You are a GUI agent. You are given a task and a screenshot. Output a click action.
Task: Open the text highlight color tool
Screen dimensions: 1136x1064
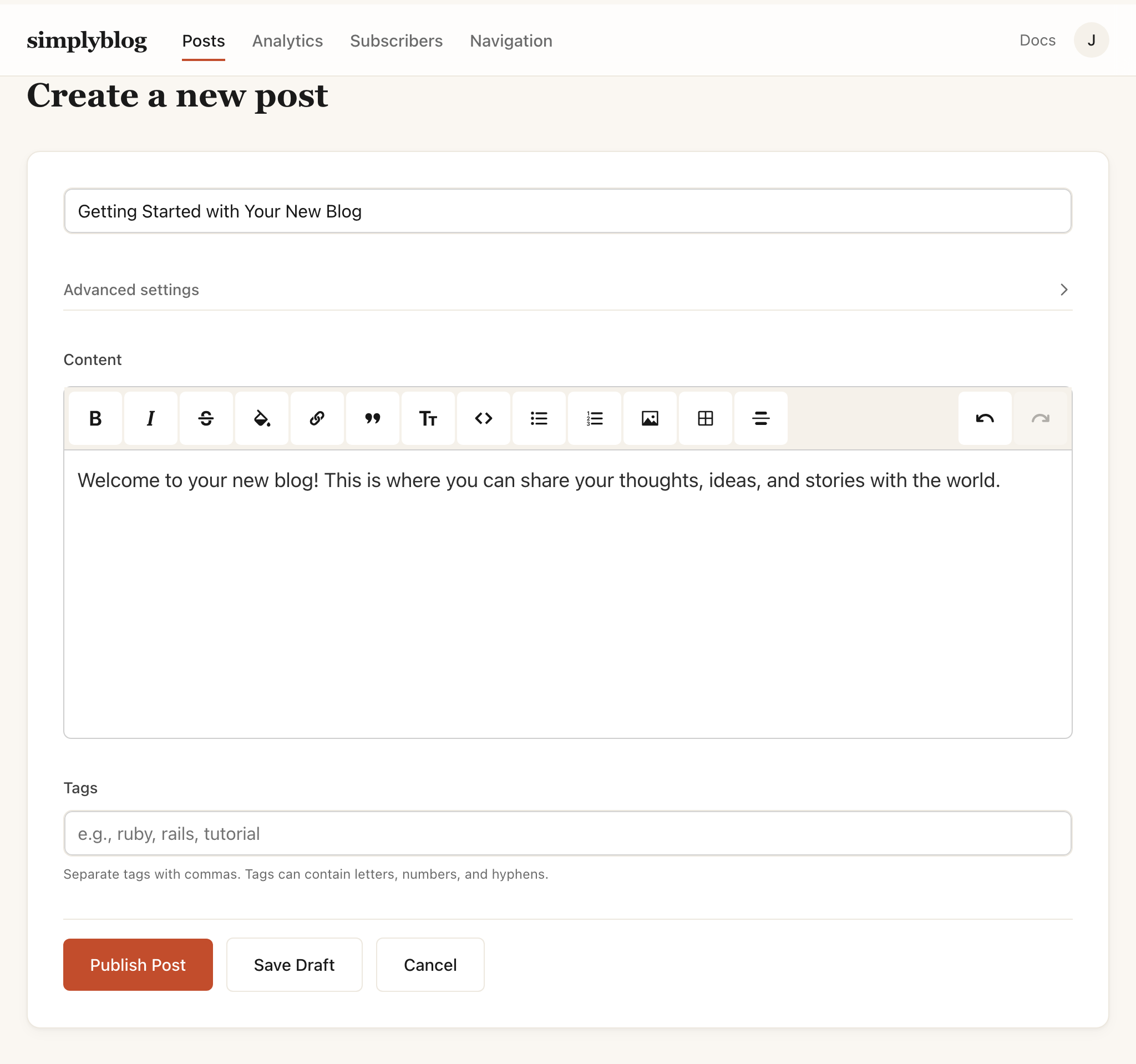coord(262,418)
